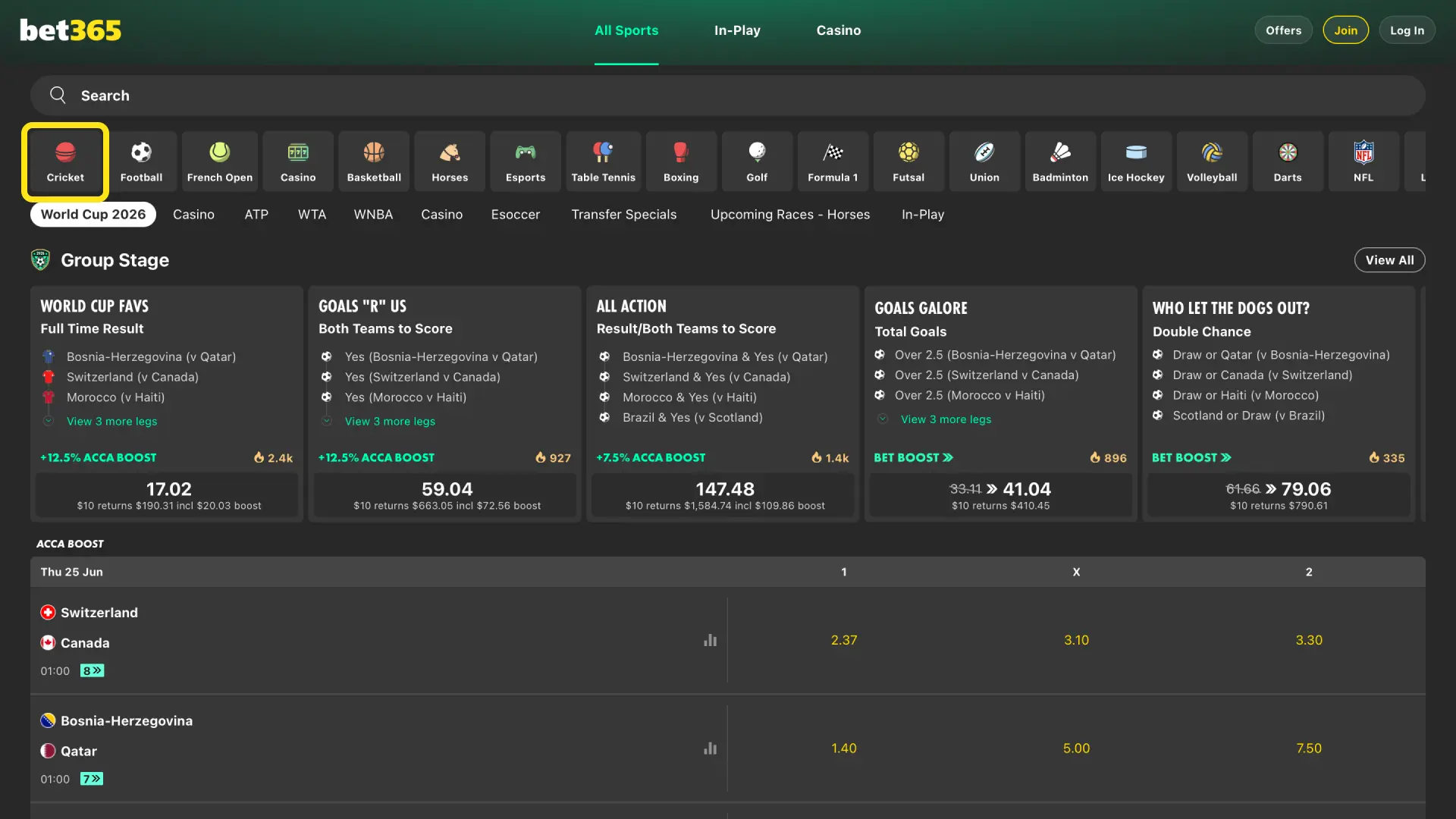Image resolution: width=1456 pixels, height=819 pixels.
Task: Open the Volleyball sport icon
Action: point(1212,162)
